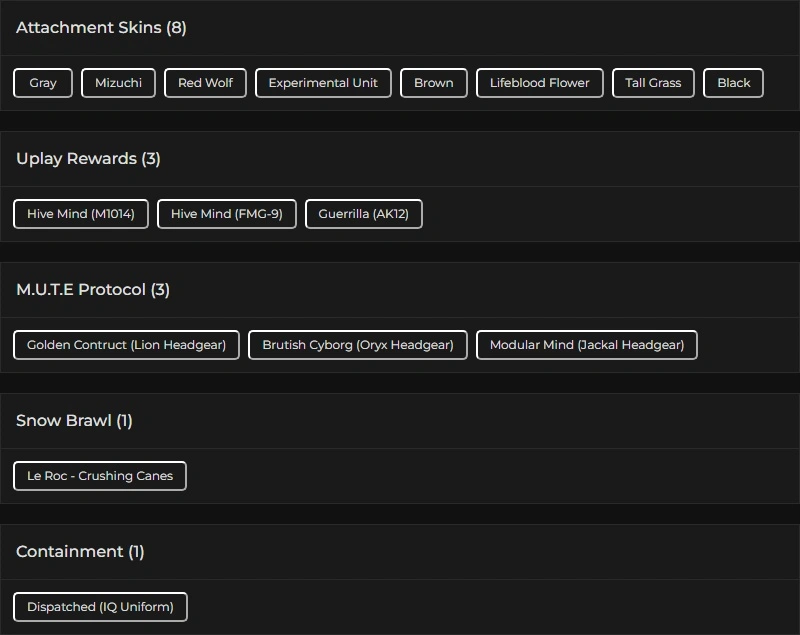Image resolution: width=800 pixels, height=635 pixels.
Task: Click Brutish Cyborg (Oryx Headgear) tag
Action: tap(357, 345)
